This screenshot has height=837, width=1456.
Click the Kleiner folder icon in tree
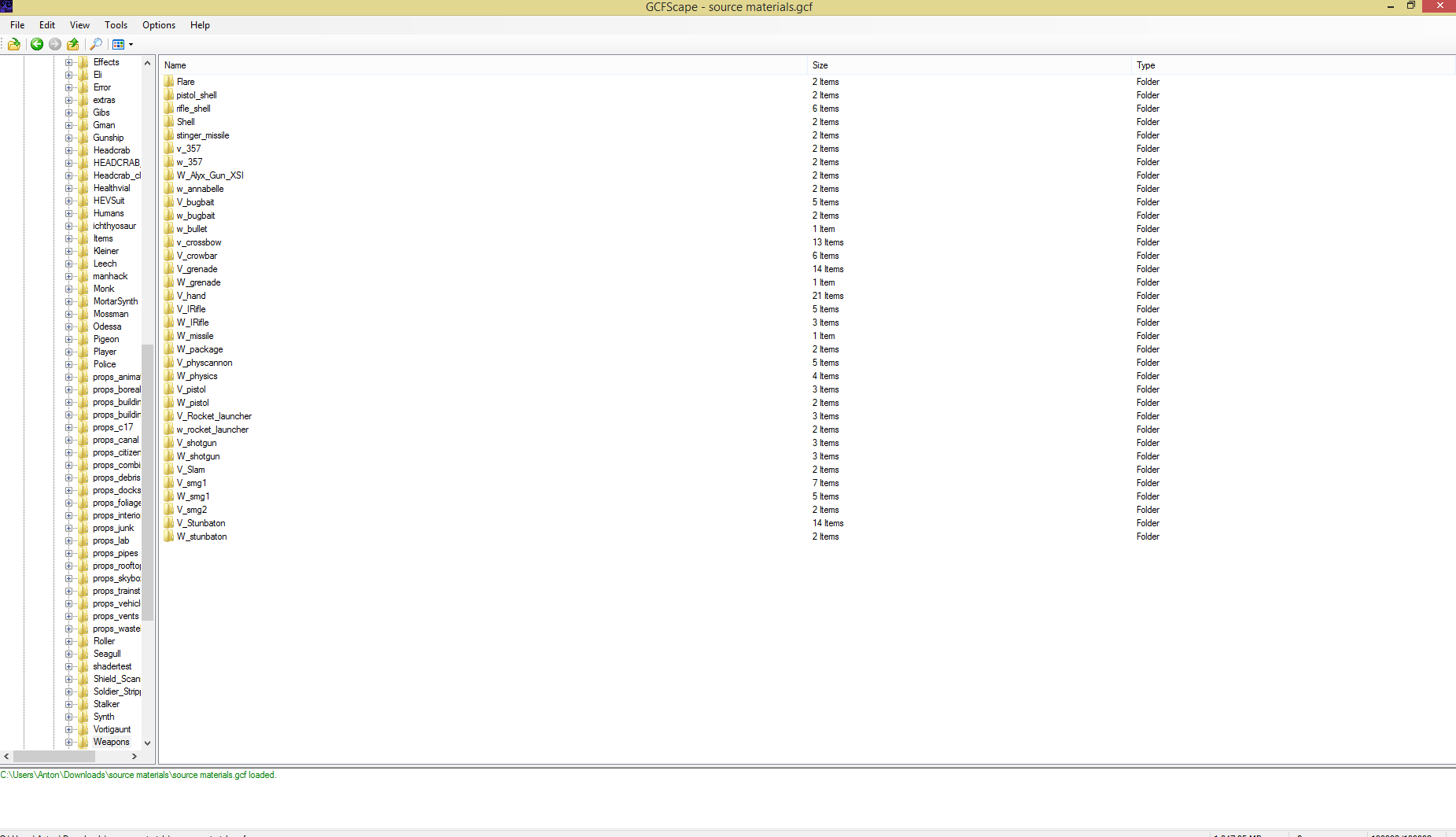coord(83,251)
